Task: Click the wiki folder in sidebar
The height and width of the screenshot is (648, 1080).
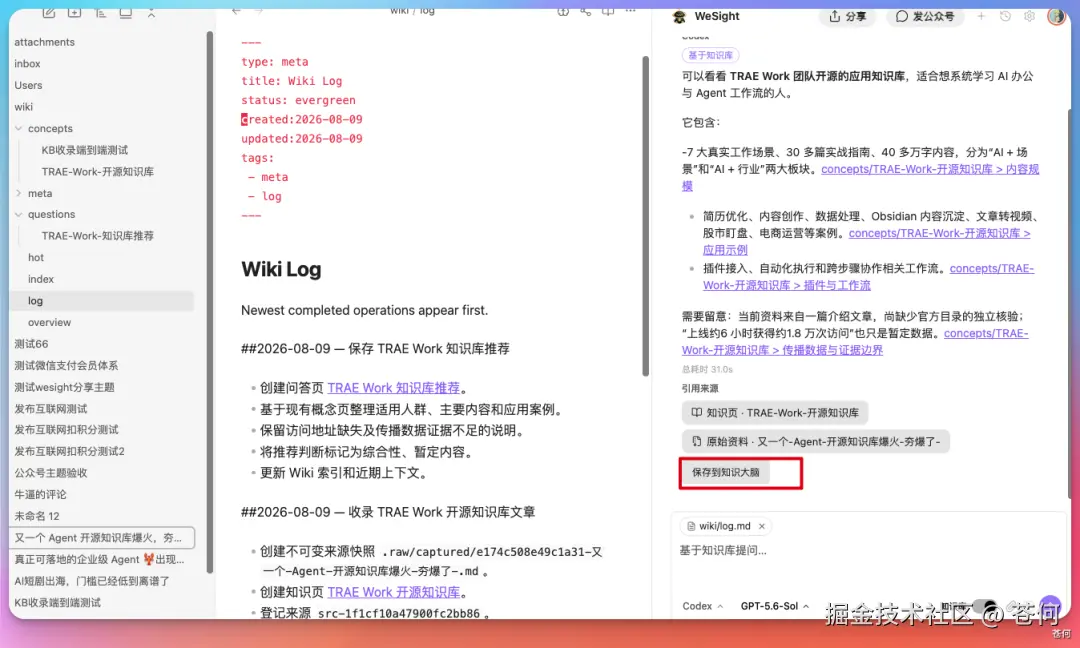Action: tap(23, 107)
